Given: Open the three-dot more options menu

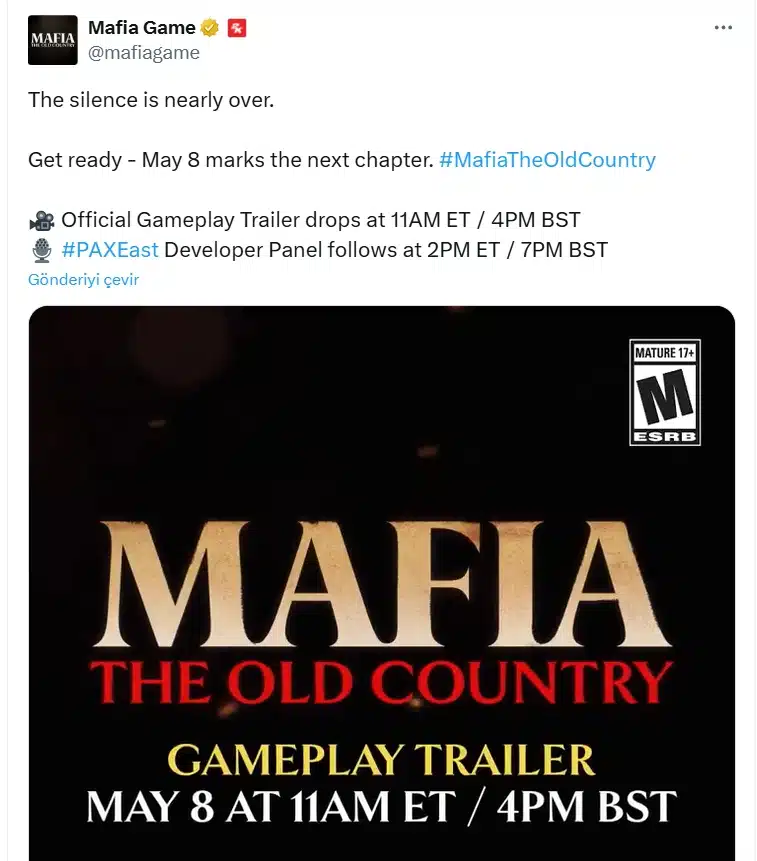Looking at the screenshot, I should coord(723,28).
